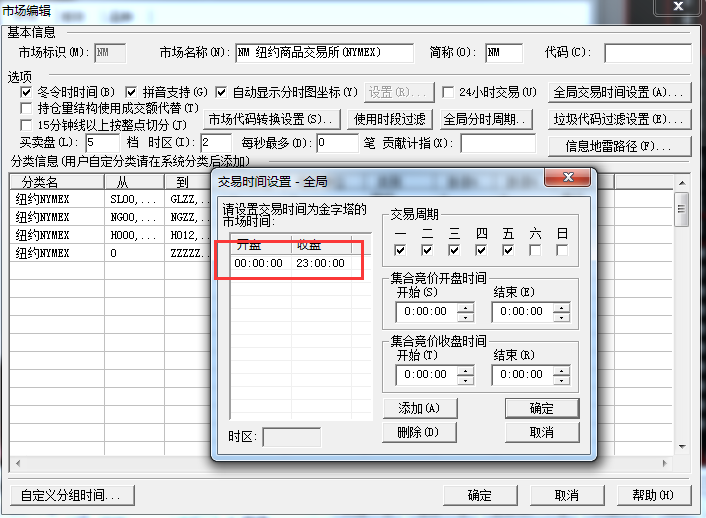
Task: Open 全局交易时间设置 dialog button
Action: 619,93
